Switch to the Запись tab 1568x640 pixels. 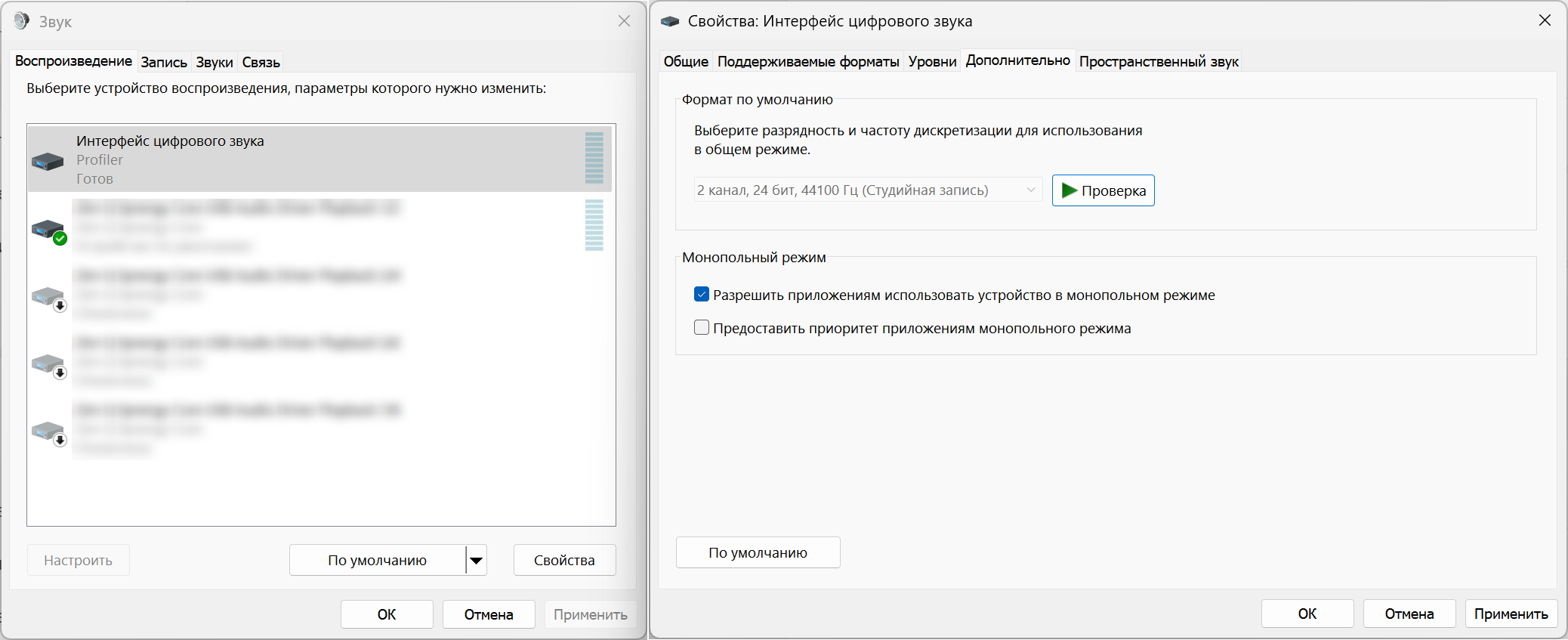(164, 63)
